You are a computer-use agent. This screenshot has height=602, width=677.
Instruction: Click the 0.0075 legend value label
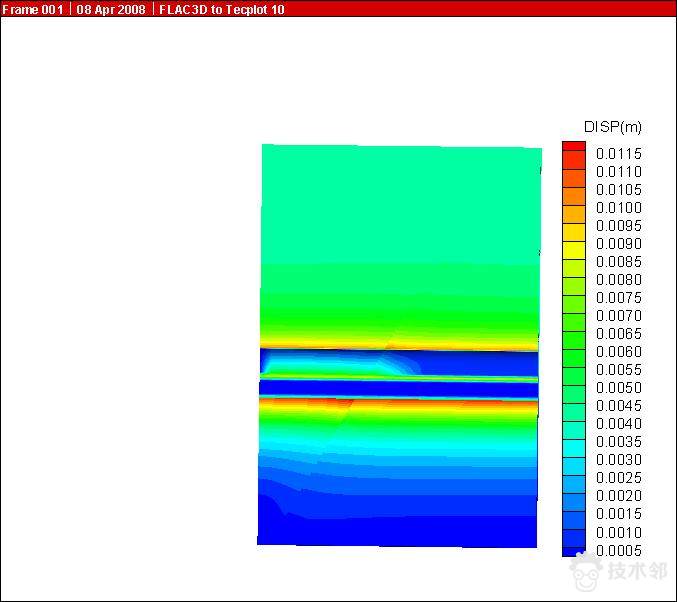(618, 298)
